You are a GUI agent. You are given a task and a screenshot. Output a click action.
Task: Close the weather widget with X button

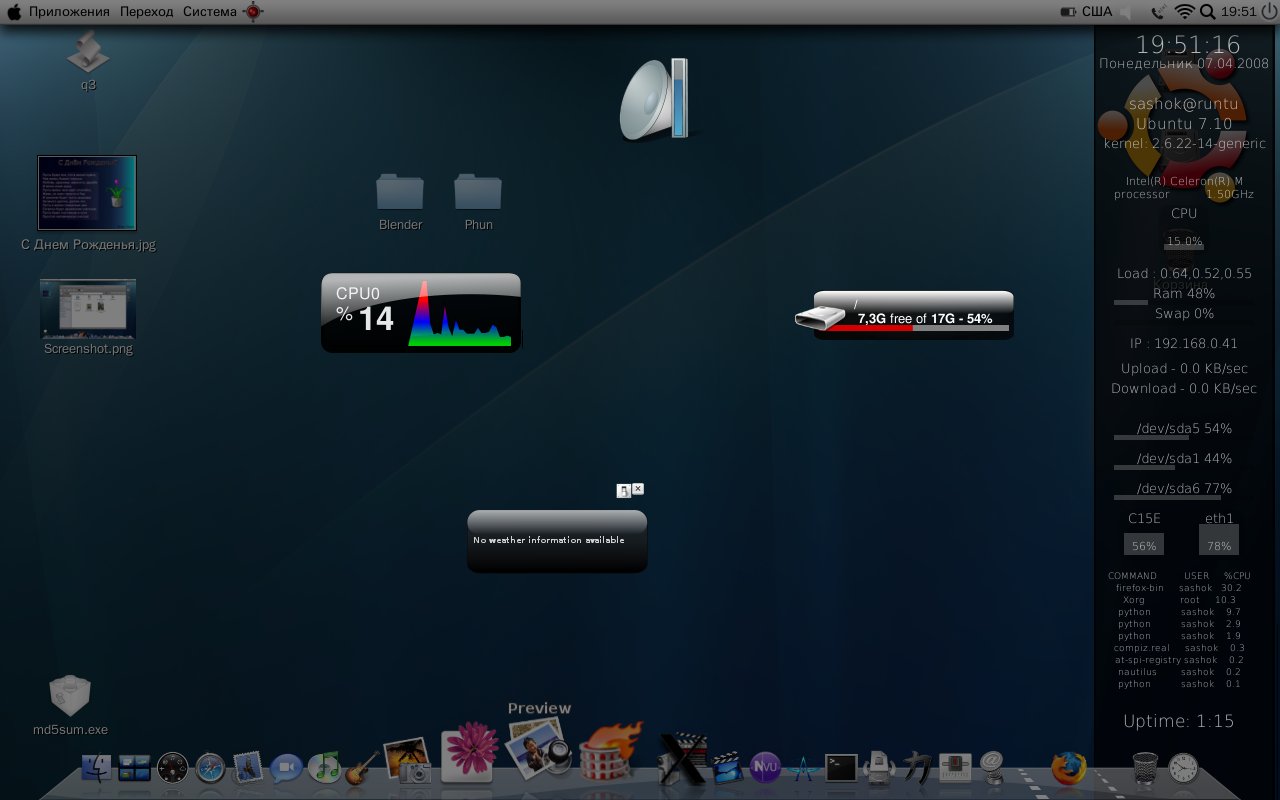pos(638,489)
